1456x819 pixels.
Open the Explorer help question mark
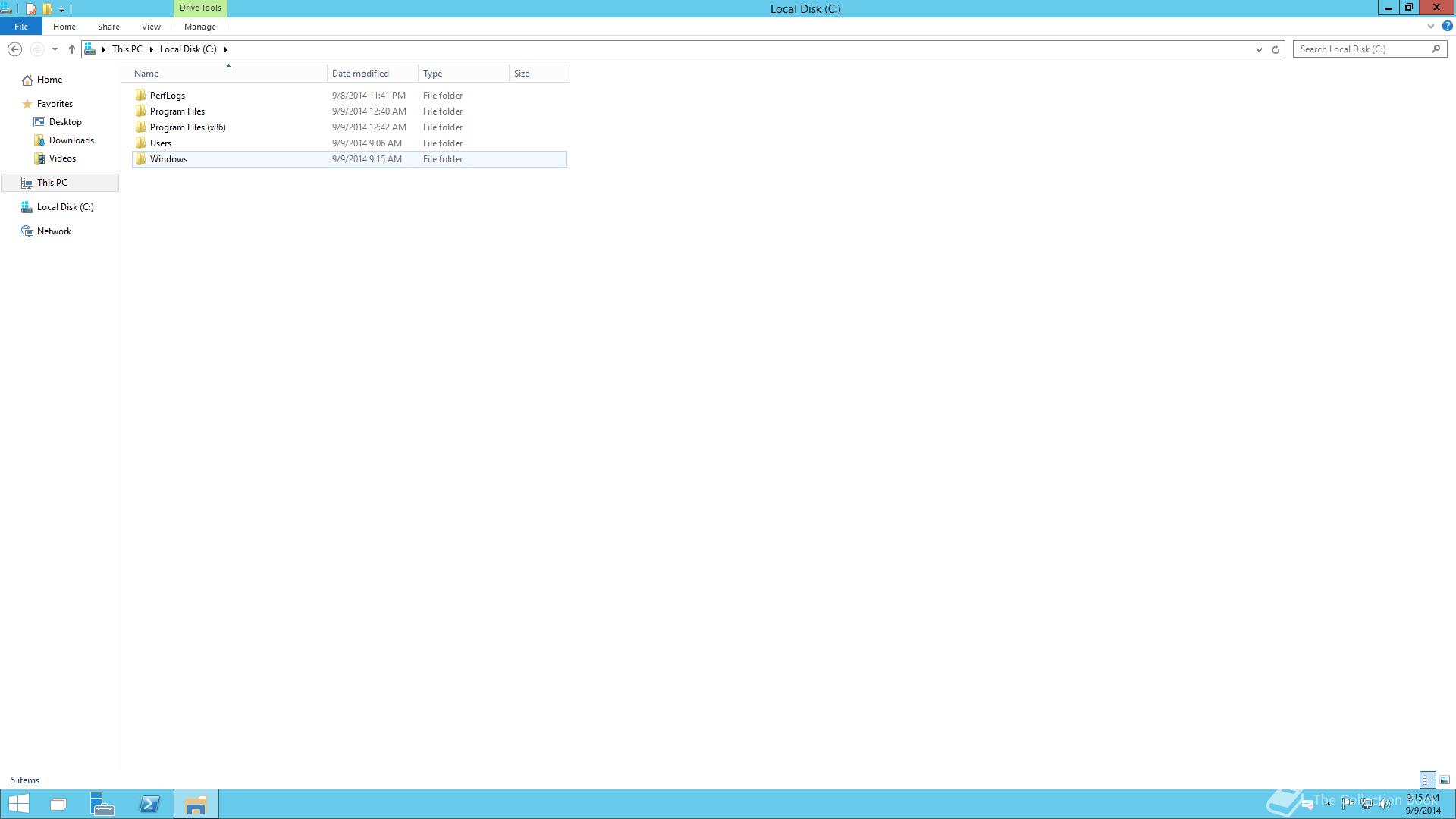pos(1447,26)
